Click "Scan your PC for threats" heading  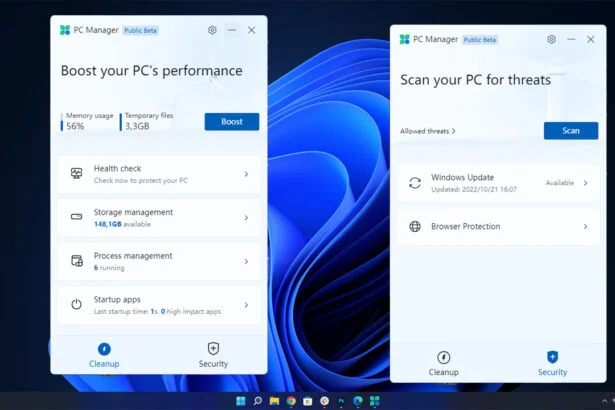click(475, 80)
